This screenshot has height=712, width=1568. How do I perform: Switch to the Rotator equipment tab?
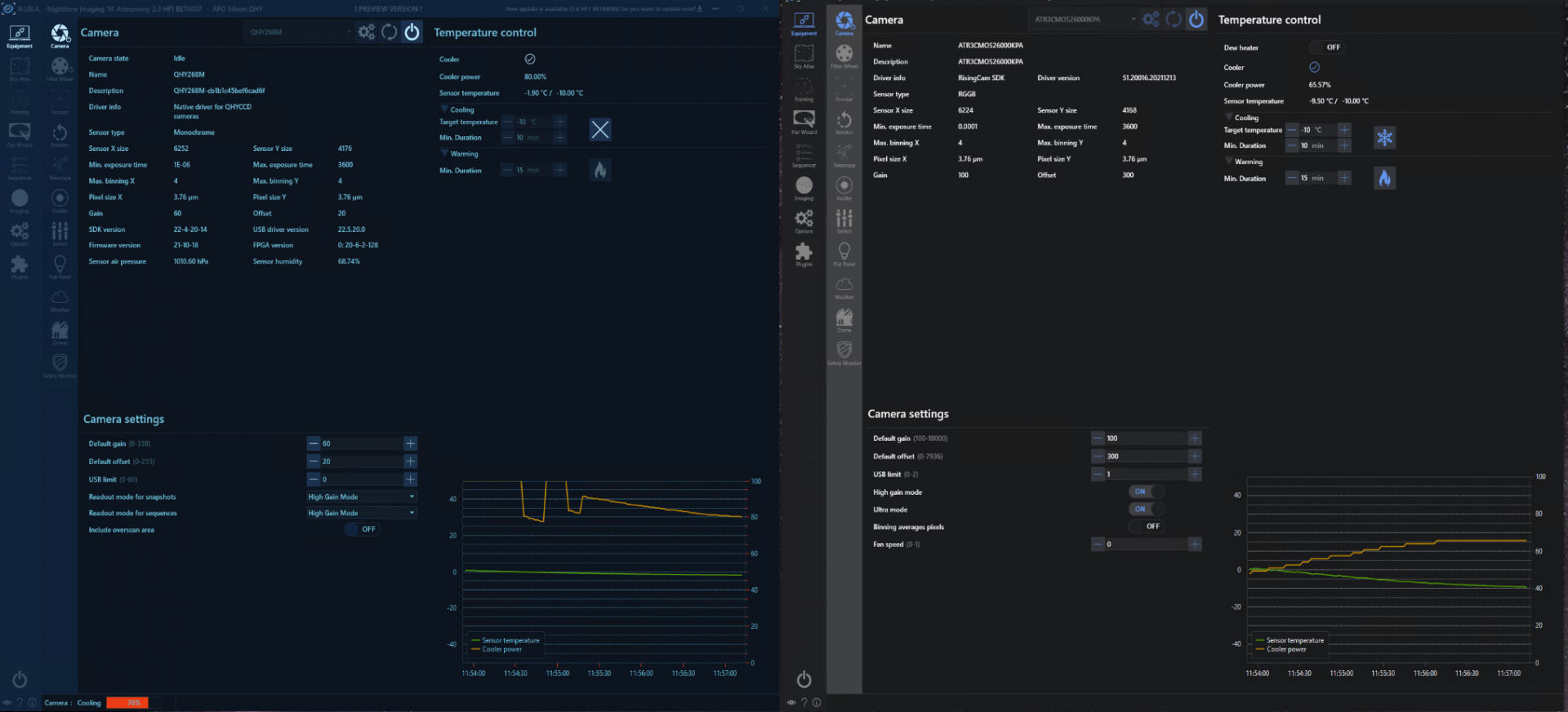point(844,122)
